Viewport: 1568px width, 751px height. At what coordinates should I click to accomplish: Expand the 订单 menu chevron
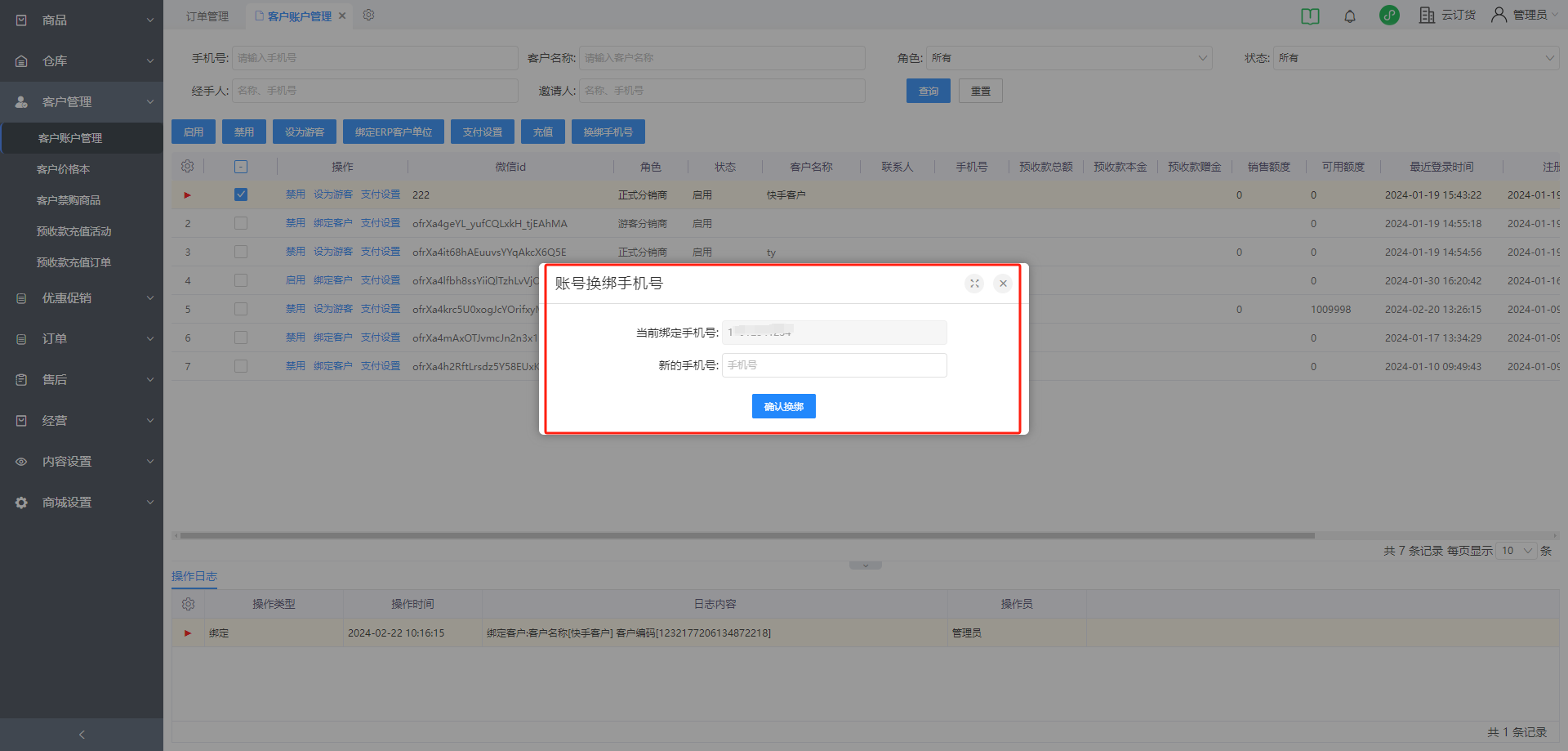pos(150,339)
